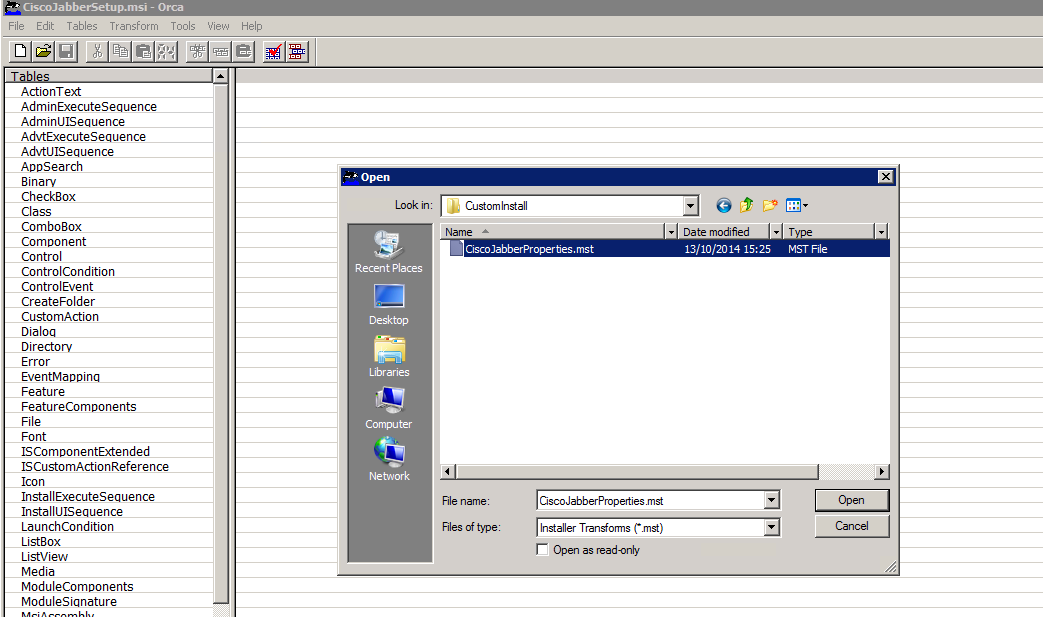Open the View menu in the menu bar
This screenshot has width=1043, height=617.
[218, 26]
